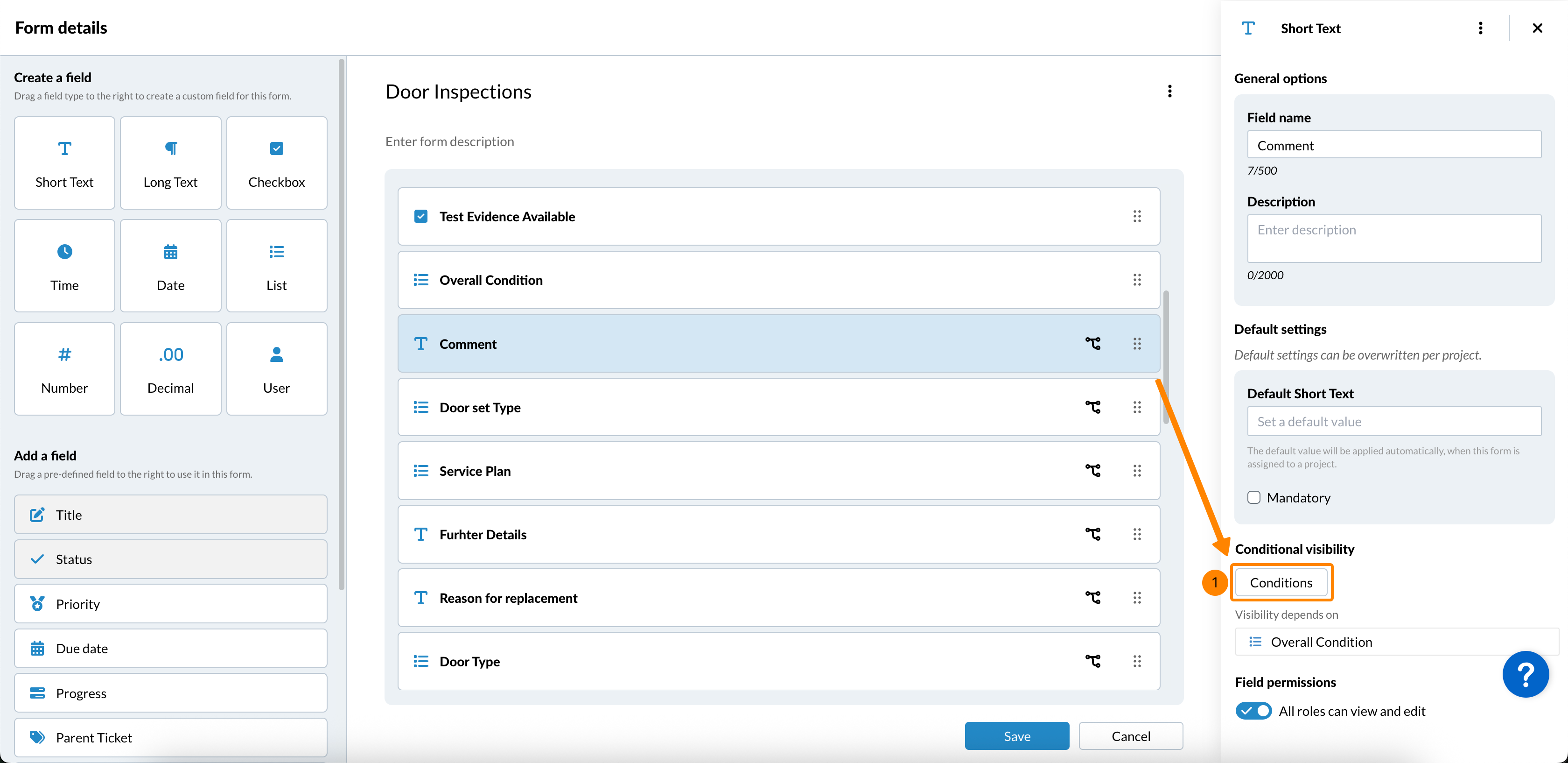Click conditional branch icon on Service Plan
This screenshot has height=763, width=1568.
(x=1092, y=471)
